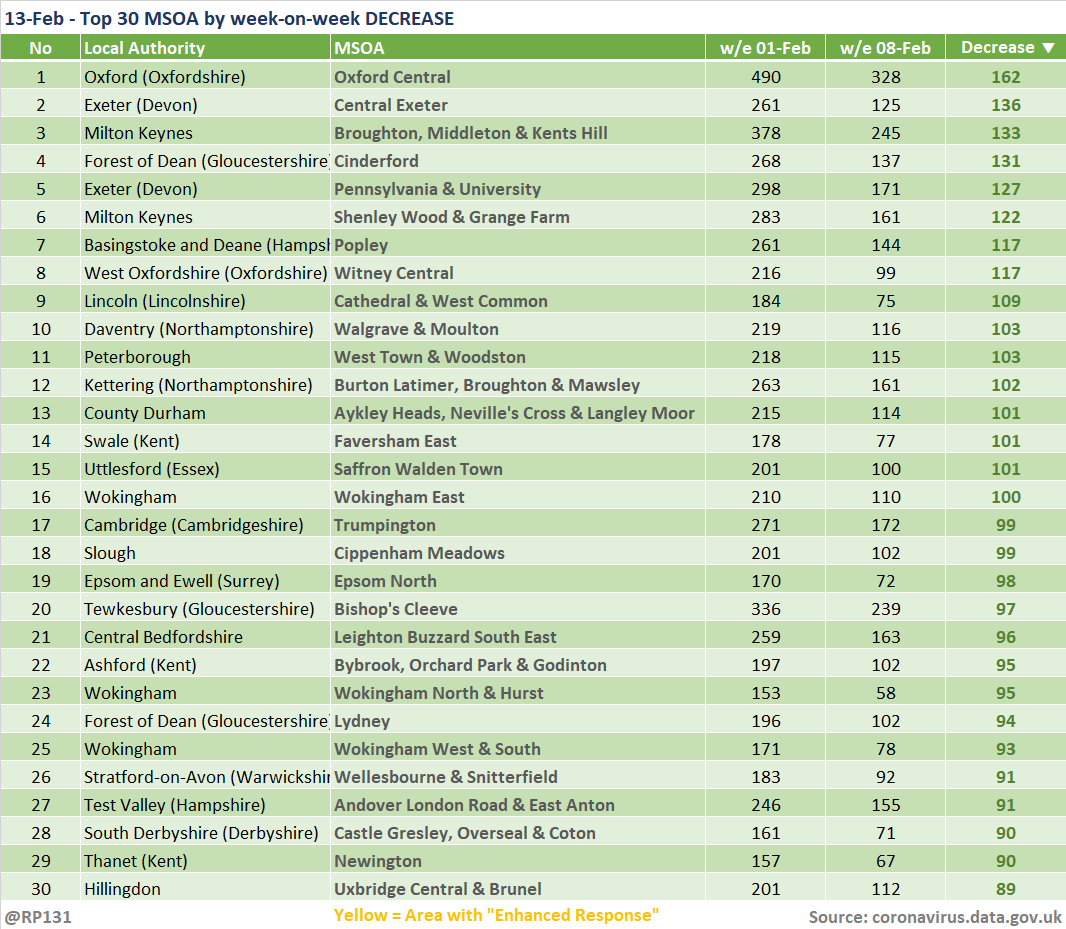This screenshot has width=1066, height=929.
Task: Click the Witney Central cell
Action: pyautogui.click(x=517, y=273)
